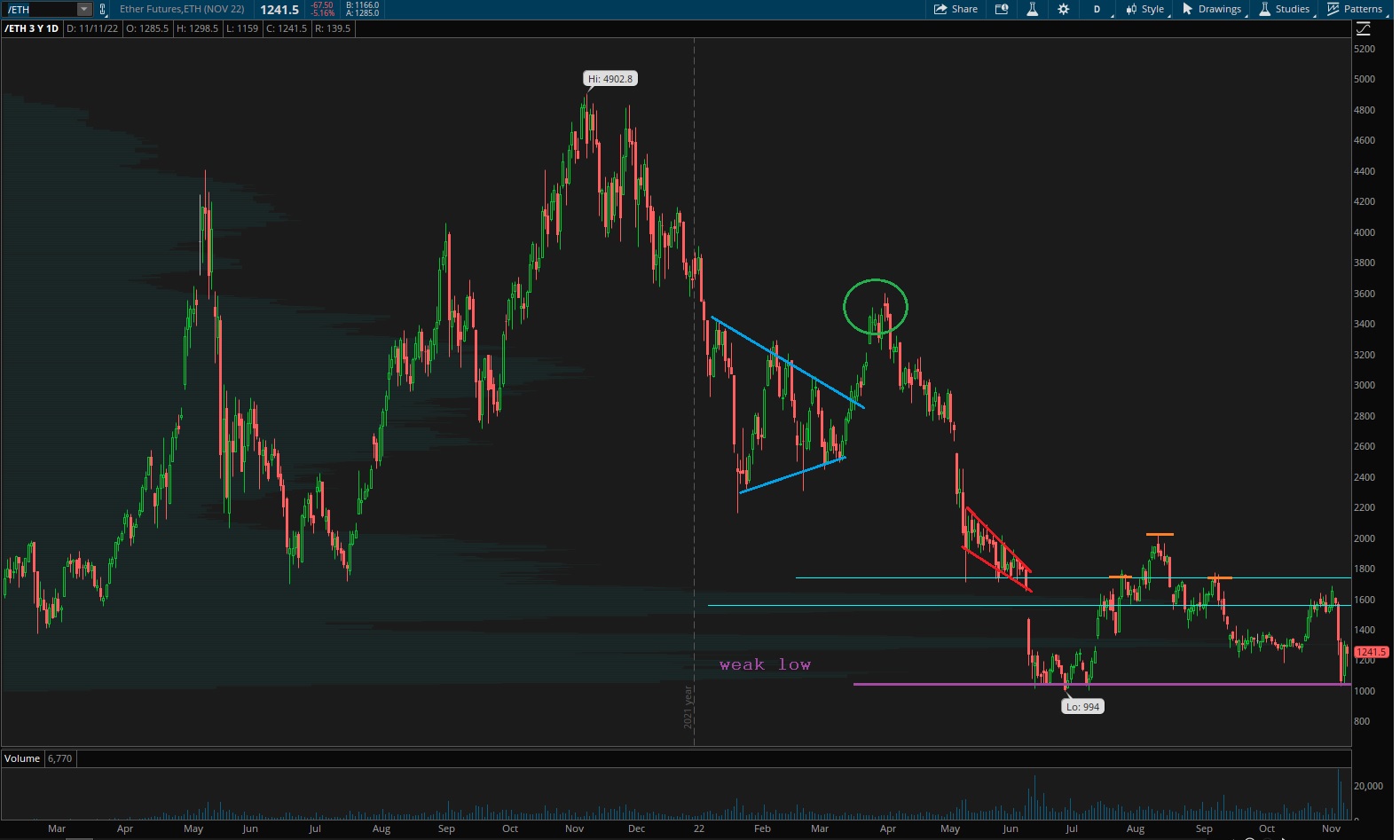Click the price axis scale curve icon
Screen dimensions: 1400x840
click(x=1364, y=28)
